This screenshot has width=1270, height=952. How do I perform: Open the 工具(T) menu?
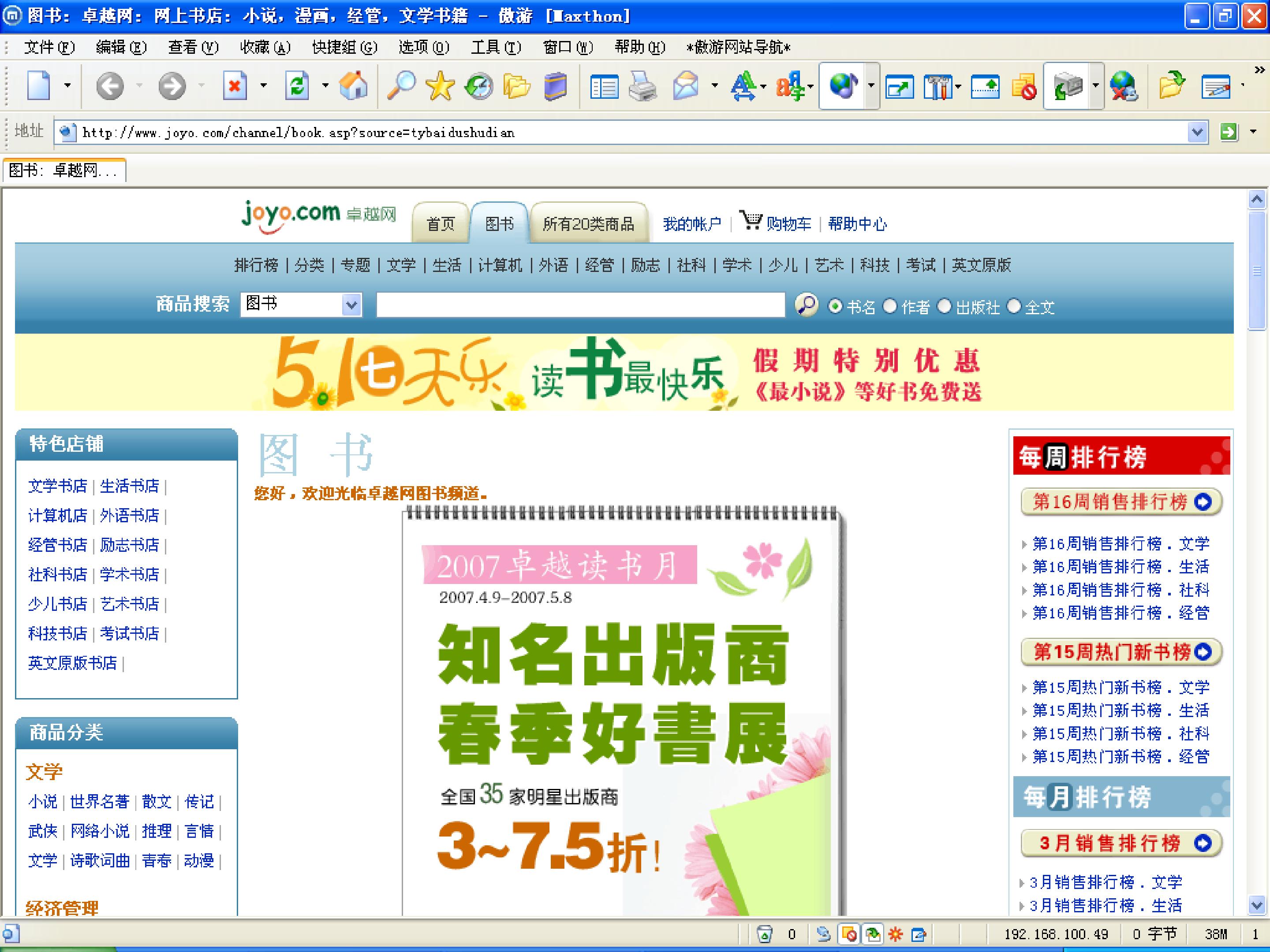[x=496, y=47]
